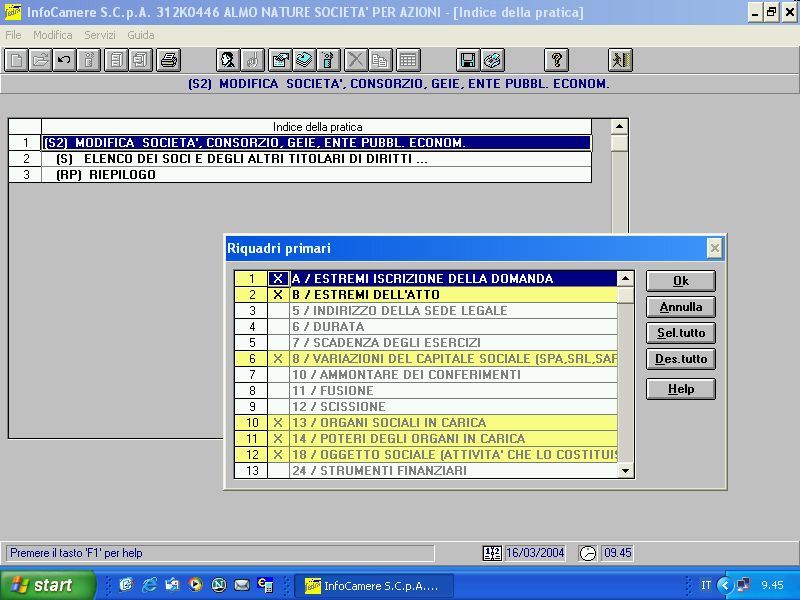Uncheck the X for Oggetto sociale row
Screen dimensions: 800x600
click(x=278, y=455)
